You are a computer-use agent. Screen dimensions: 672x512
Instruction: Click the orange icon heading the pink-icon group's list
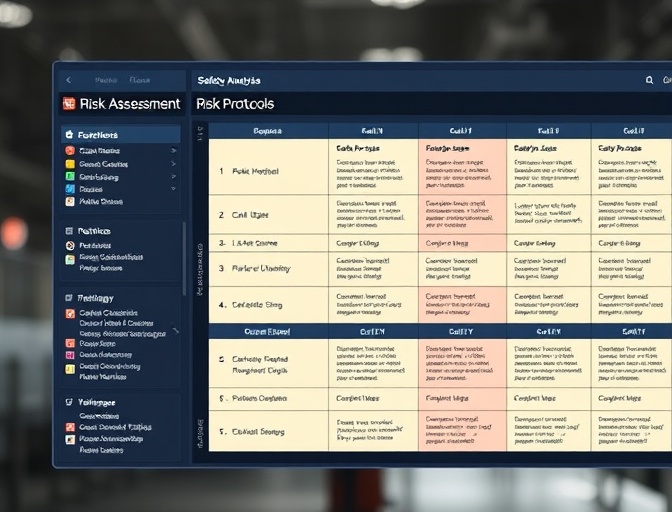(70, 313)
